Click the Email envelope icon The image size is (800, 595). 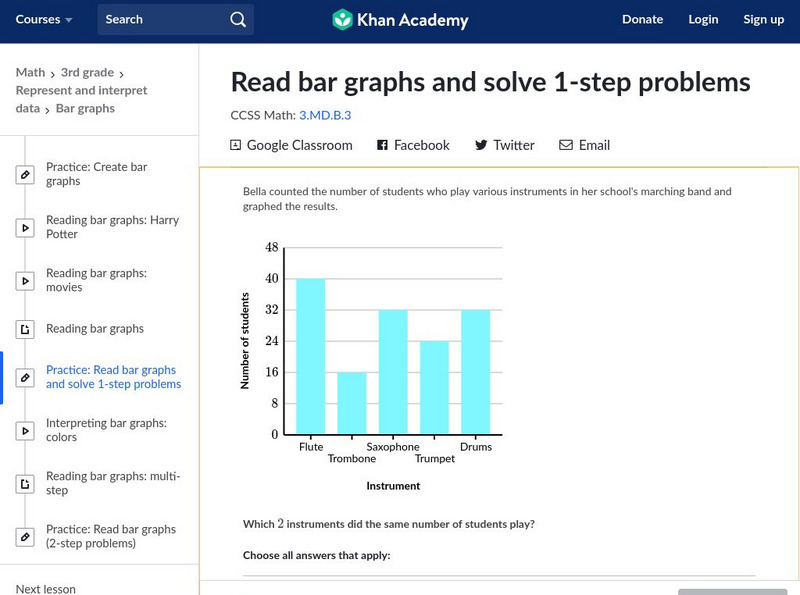click(566, 145)
